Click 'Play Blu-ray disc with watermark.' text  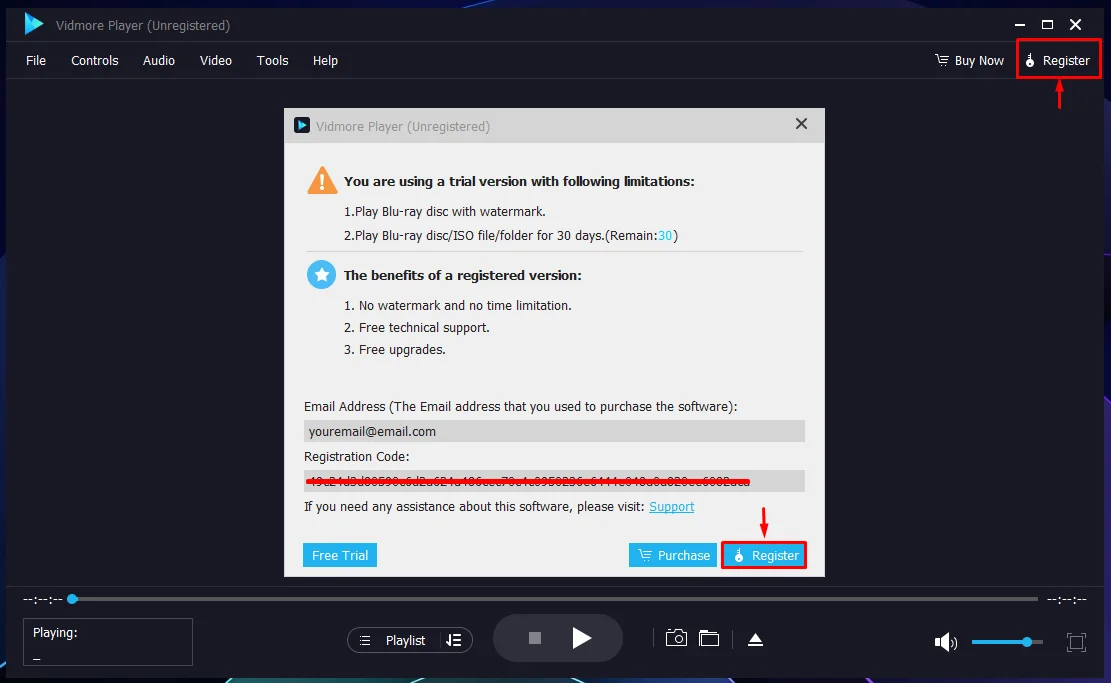click(450, 211)
